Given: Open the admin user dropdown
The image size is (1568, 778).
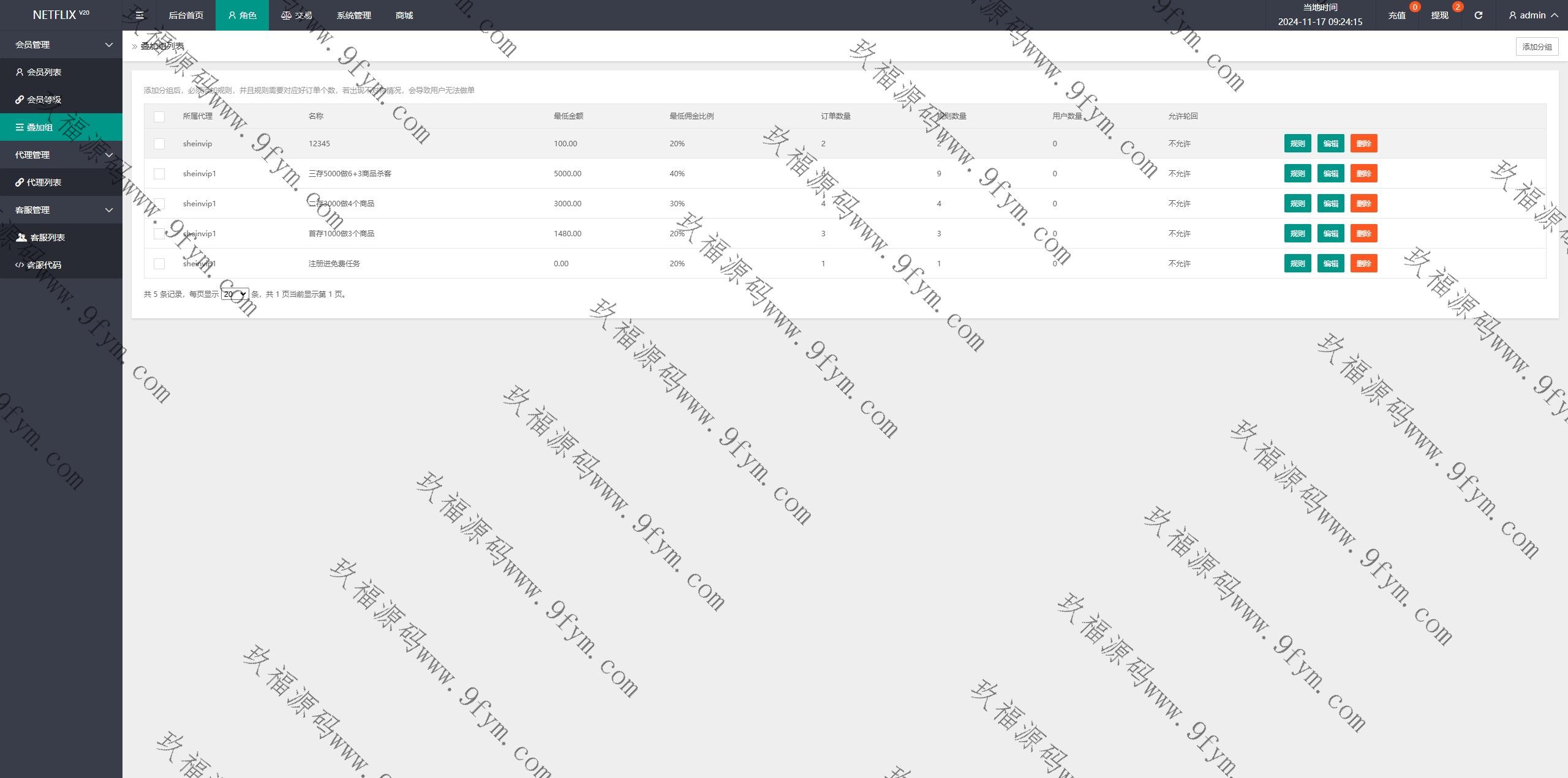Looking at the screenshot, I should (x=1532, y=15).
